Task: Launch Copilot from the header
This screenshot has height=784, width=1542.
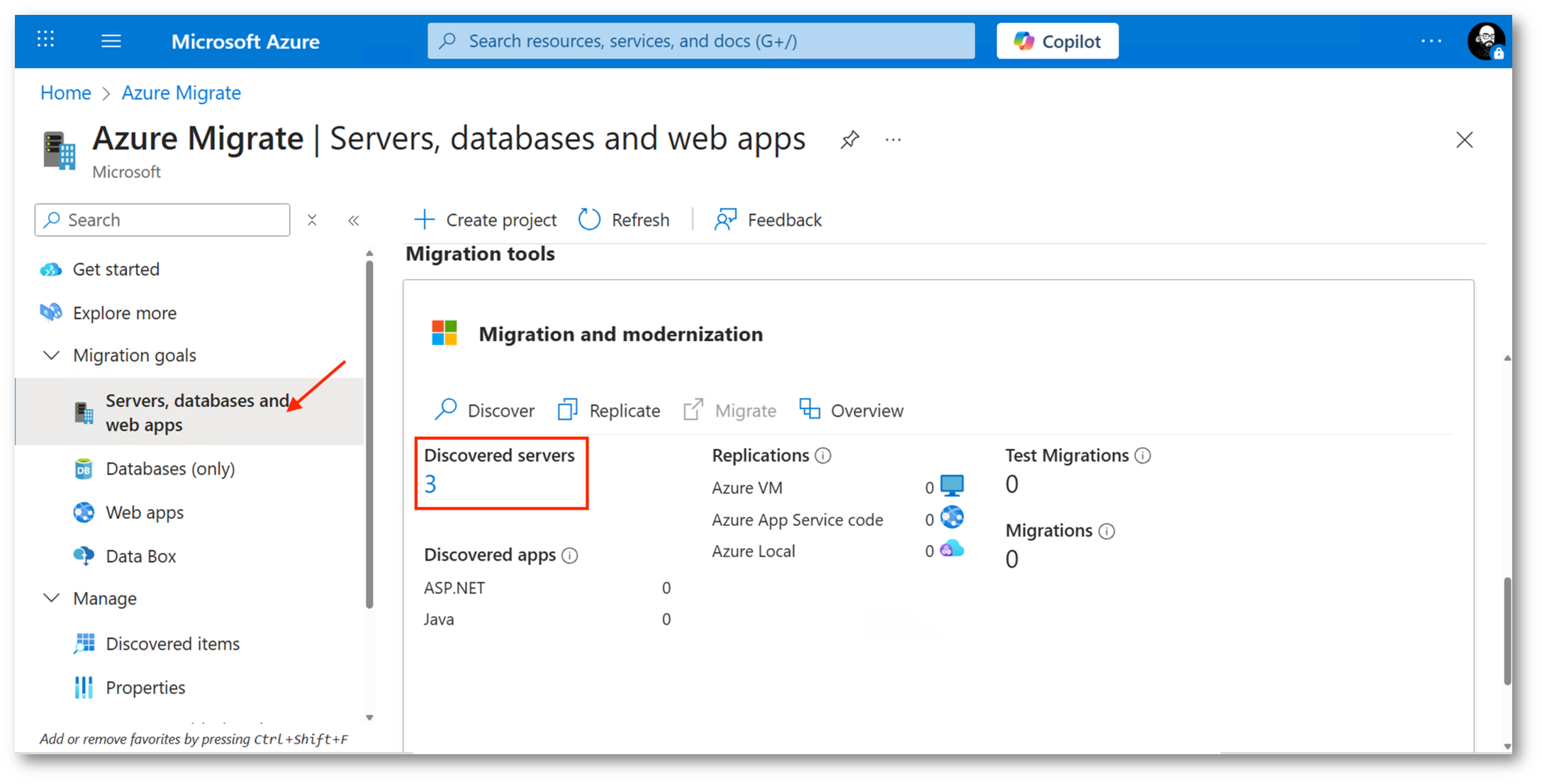Action: tap(1057, 41)
